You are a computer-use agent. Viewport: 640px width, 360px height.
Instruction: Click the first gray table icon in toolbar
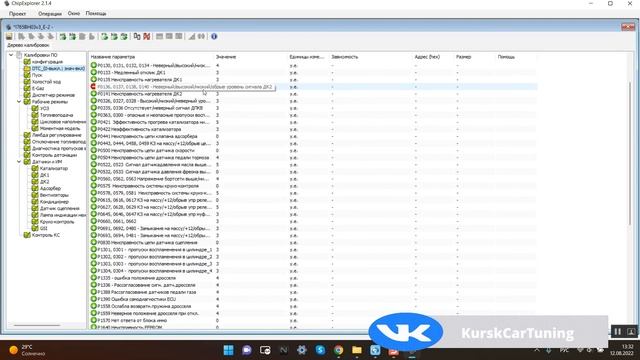[159, 37]
